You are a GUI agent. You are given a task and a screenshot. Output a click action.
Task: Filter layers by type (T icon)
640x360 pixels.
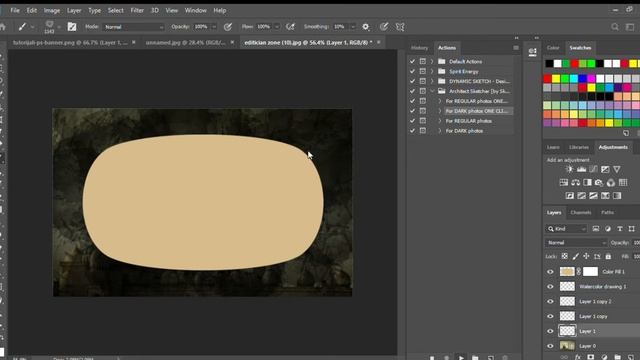[x=620, y=229]
